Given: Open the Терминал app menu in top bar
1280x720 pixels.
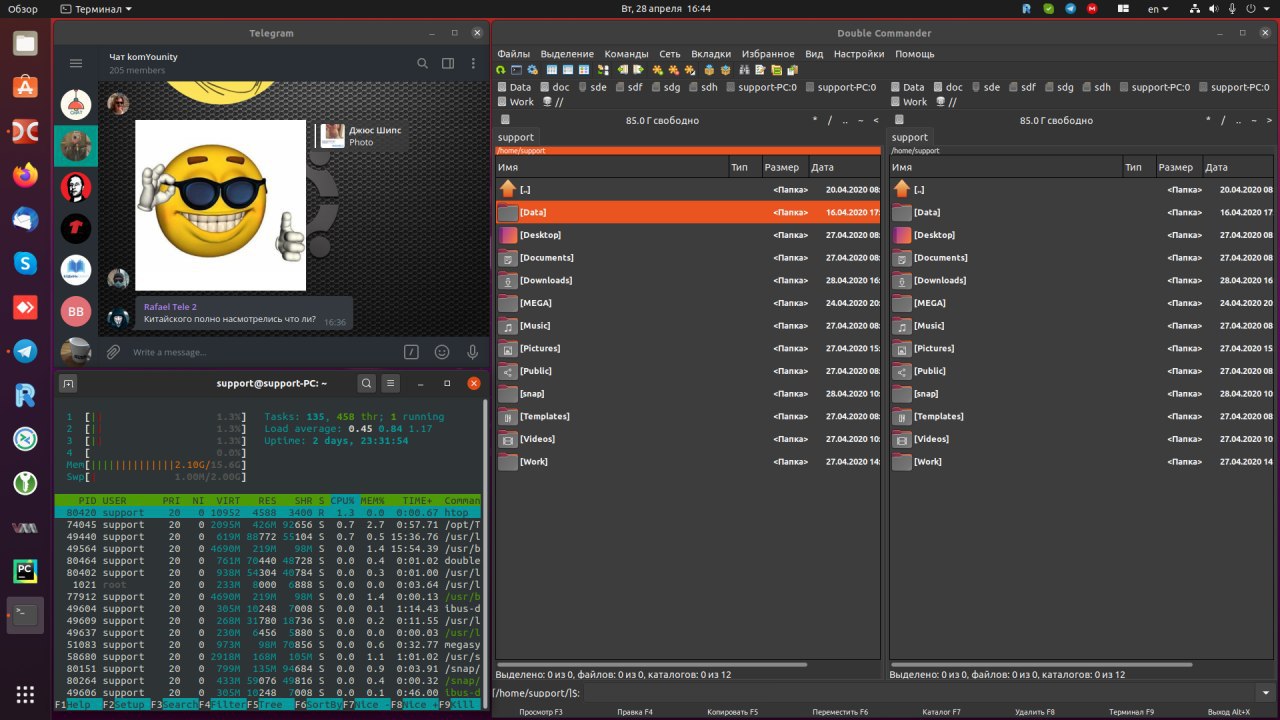Looking at the screenshot, I should (96, 8).
